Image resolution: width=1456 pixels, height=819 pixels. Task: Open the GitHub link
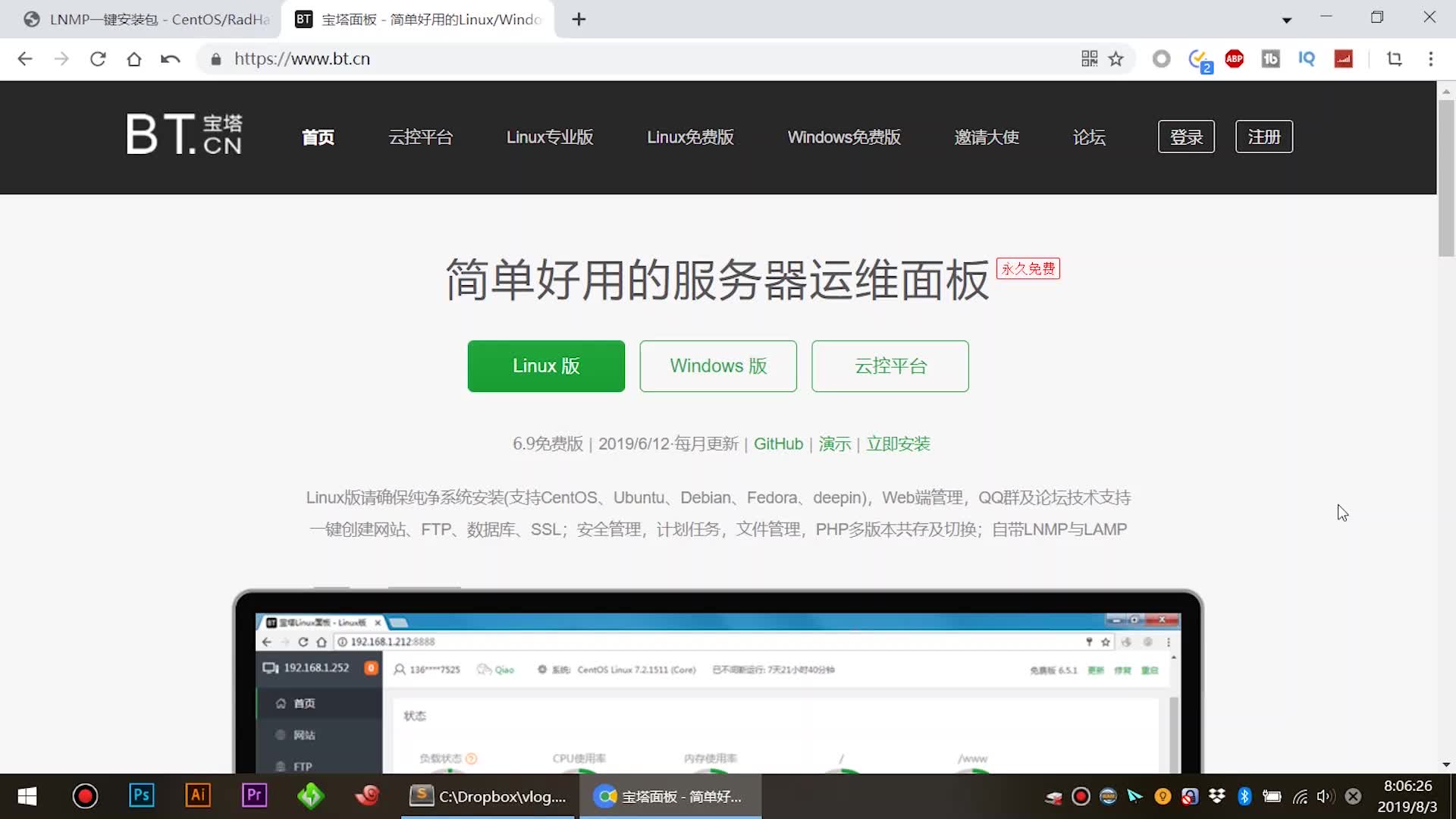coord(778,444)
